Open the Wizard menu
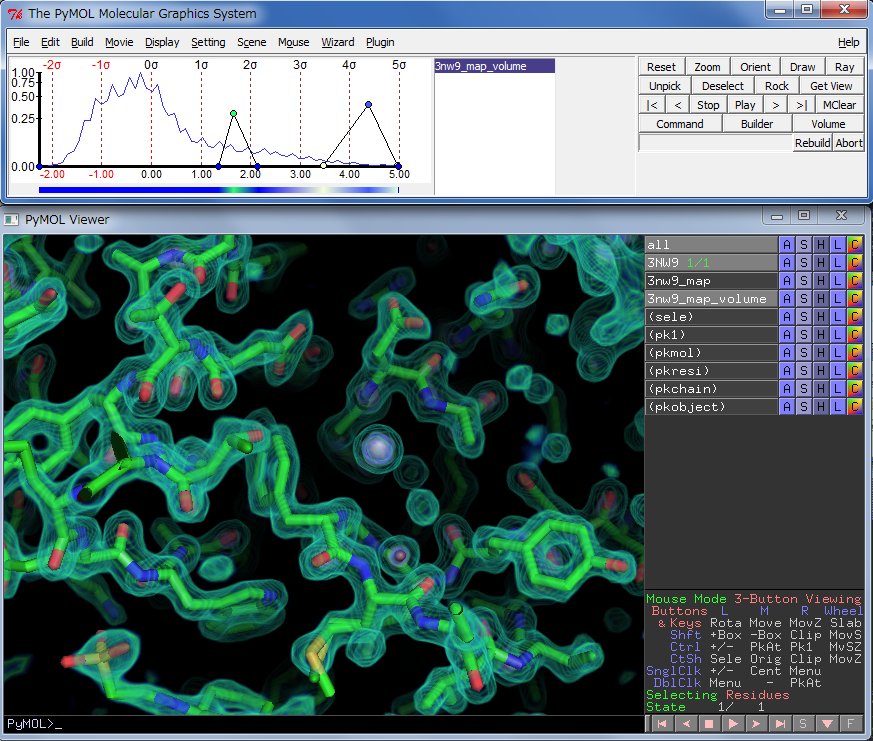Image resolution: width=873 pixels, height=741 pixels. 337,42
